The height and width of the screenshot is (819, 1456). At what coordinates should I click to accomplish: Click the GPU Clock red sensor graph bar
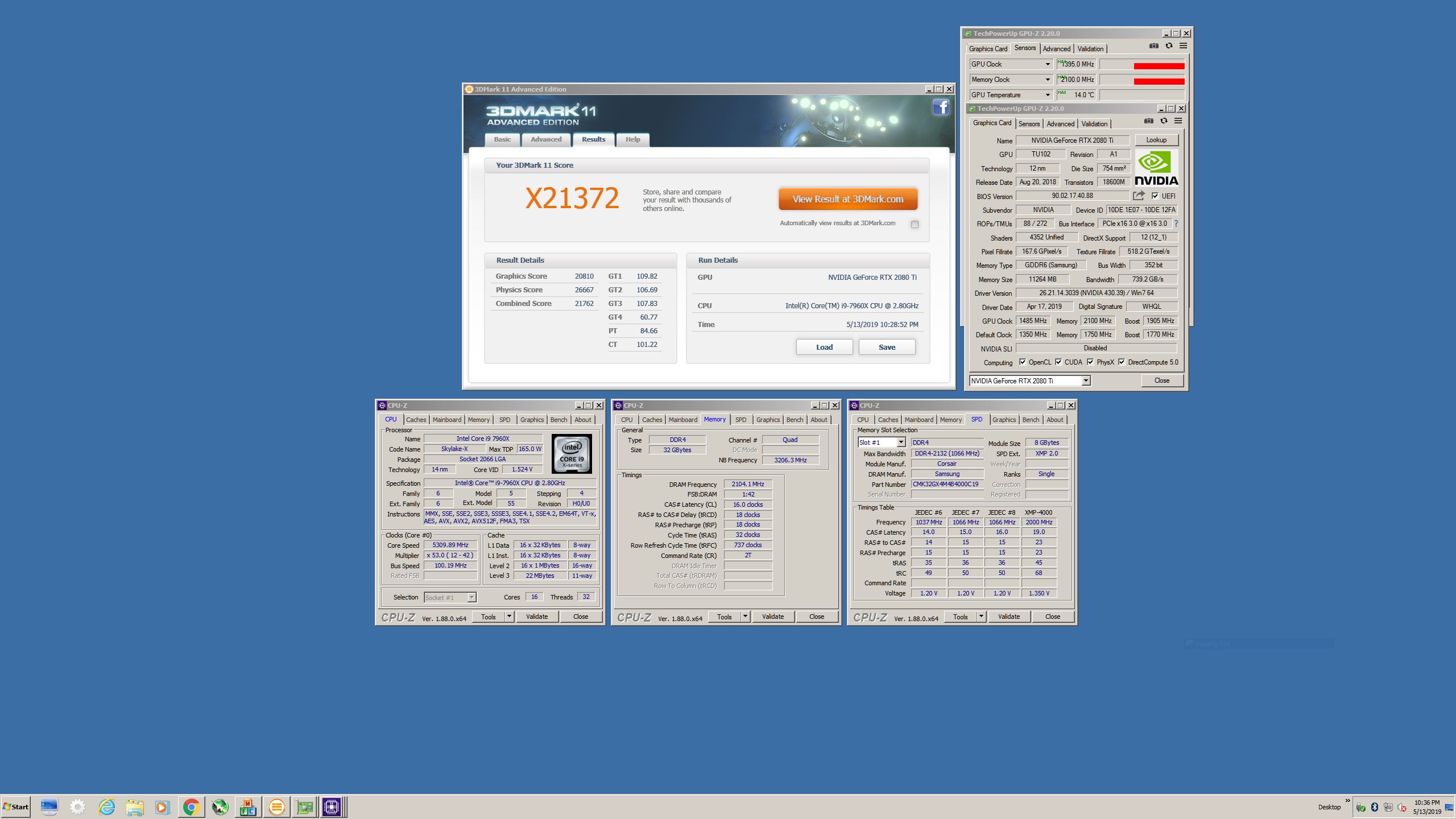(1159, 66)
